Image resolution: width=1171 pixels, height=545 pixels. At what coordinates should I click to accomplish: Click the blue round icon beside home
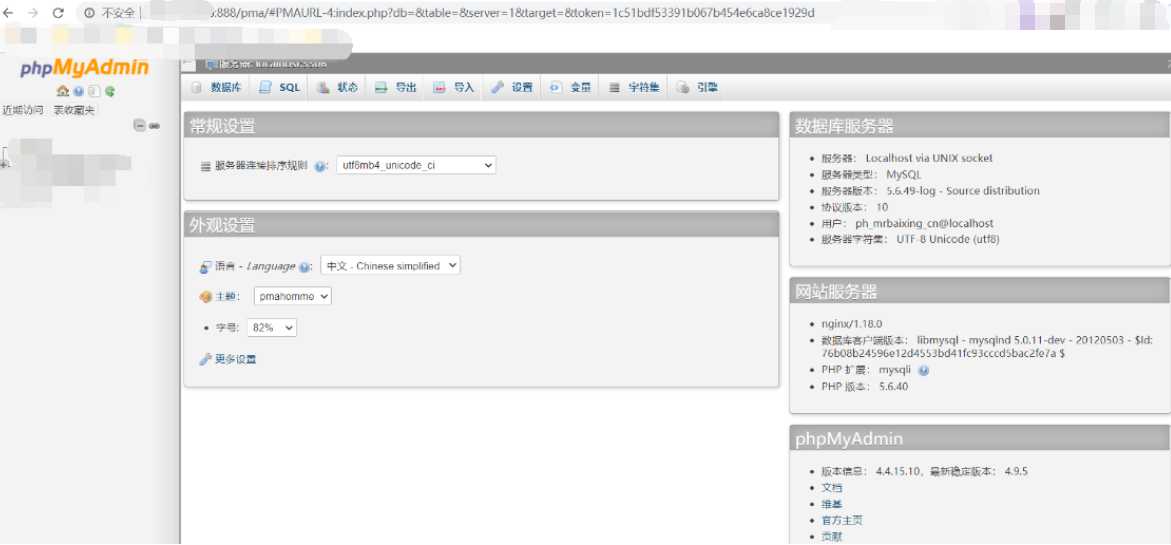[78, 91]
